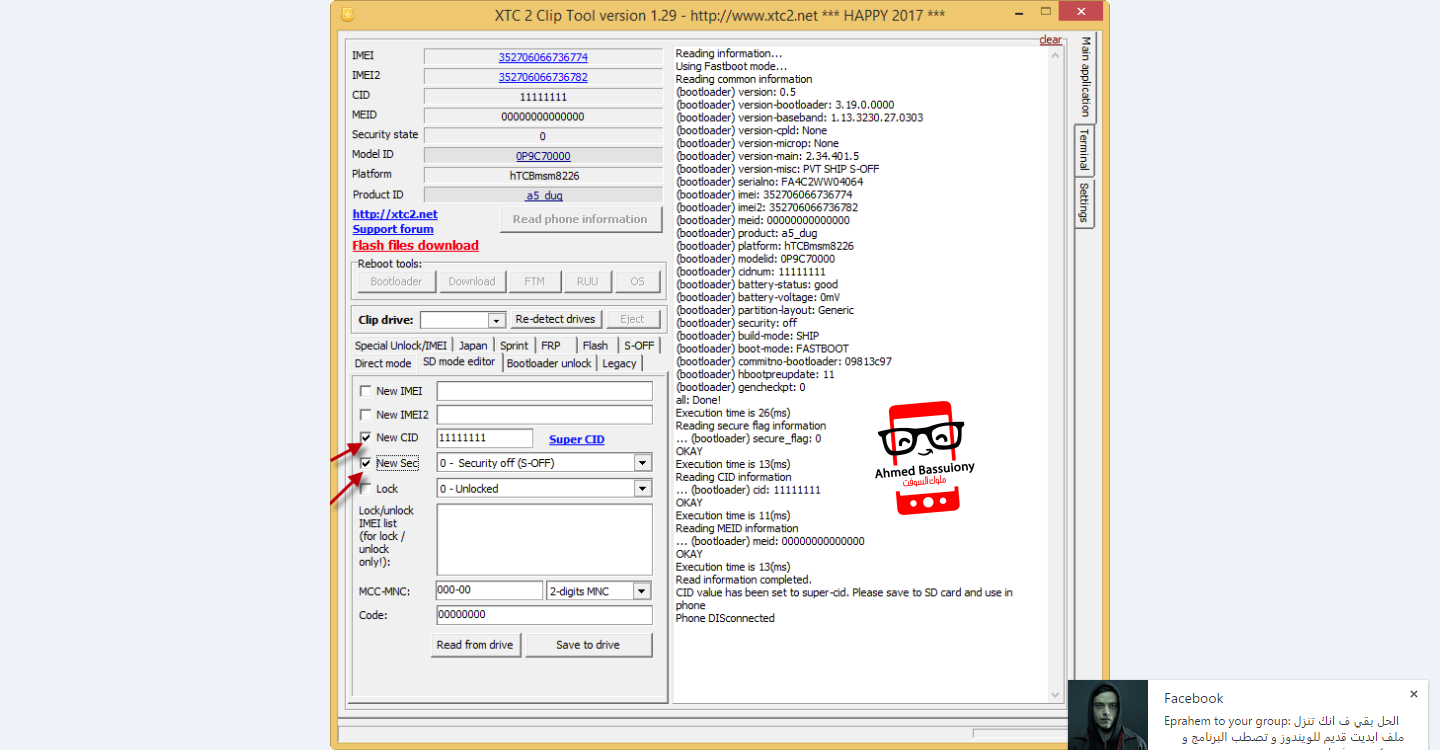
Task: Click the Eject button
Action: (633, 319)
